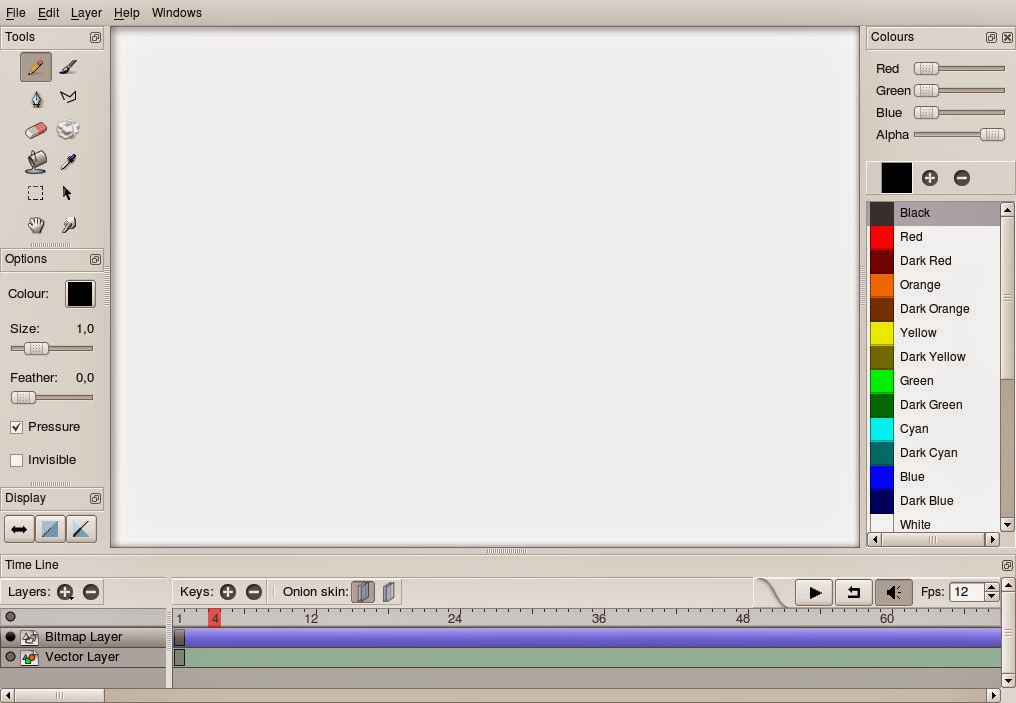Open the File menu

click(x=16, y=13)
